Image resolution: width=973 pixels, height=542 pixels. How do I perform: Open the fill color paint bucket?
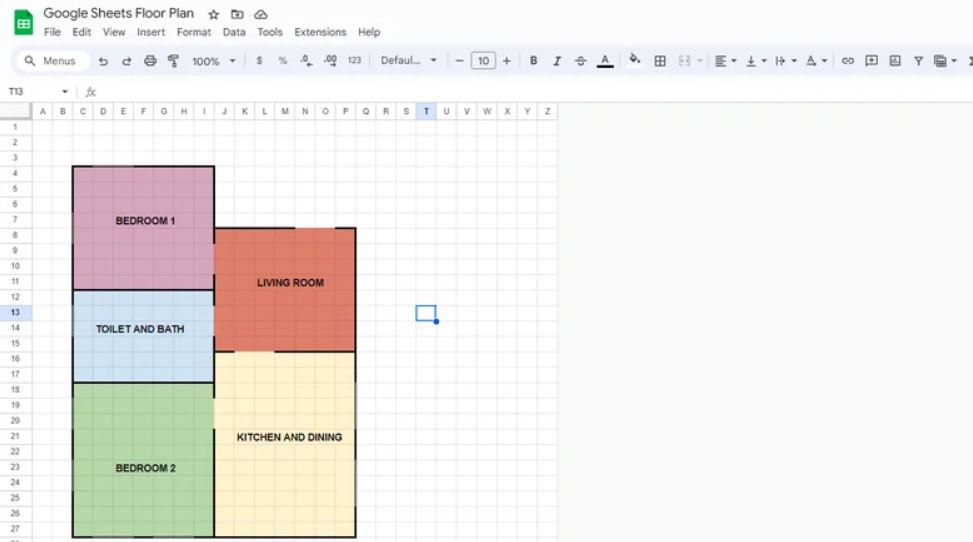coord(634,60)
